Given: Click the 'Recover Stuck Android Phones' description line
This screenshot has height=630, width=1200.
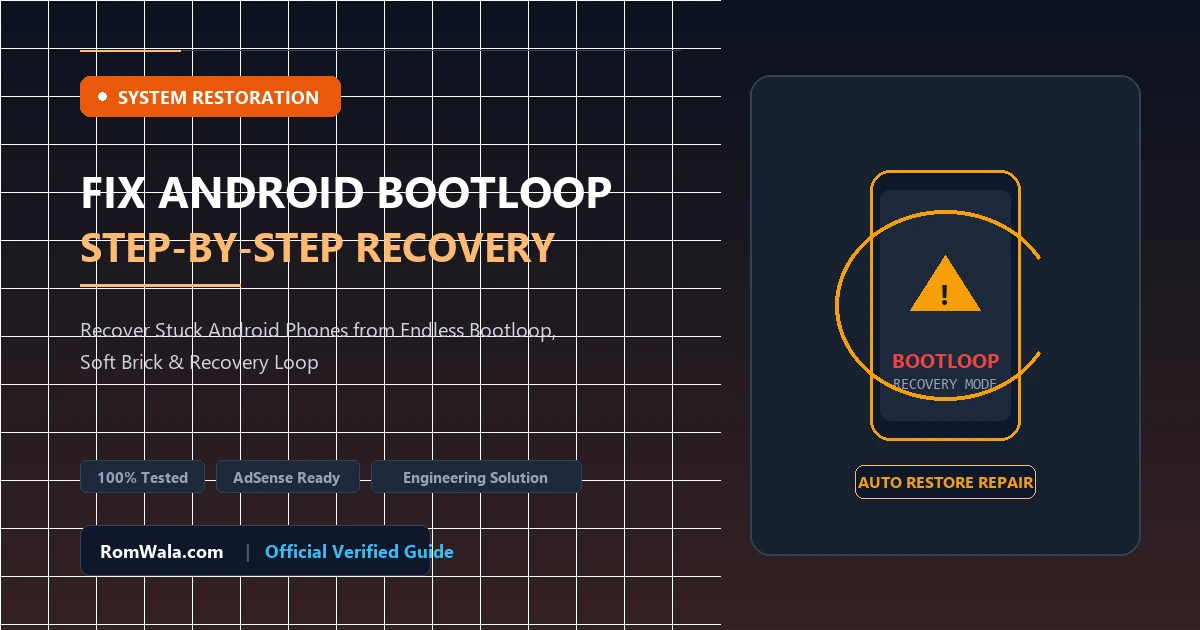Looking at the screenshot, I should (x=318, y=330).
